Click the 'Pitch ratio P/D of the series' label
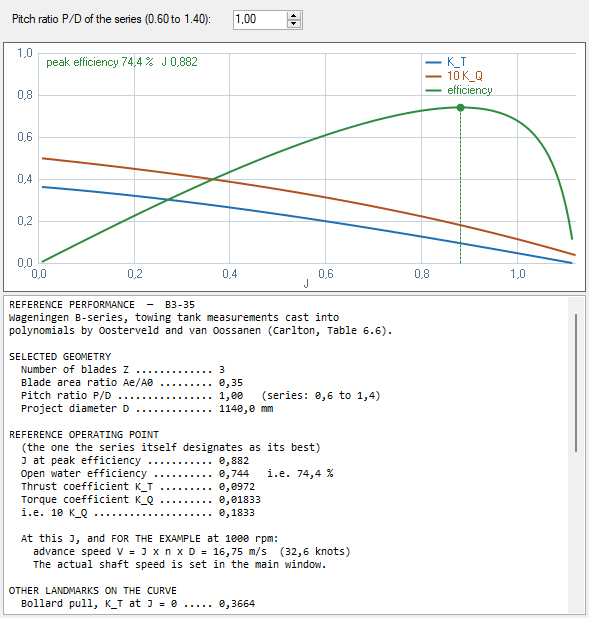This screenshot has width=589, height=618. 111,19
